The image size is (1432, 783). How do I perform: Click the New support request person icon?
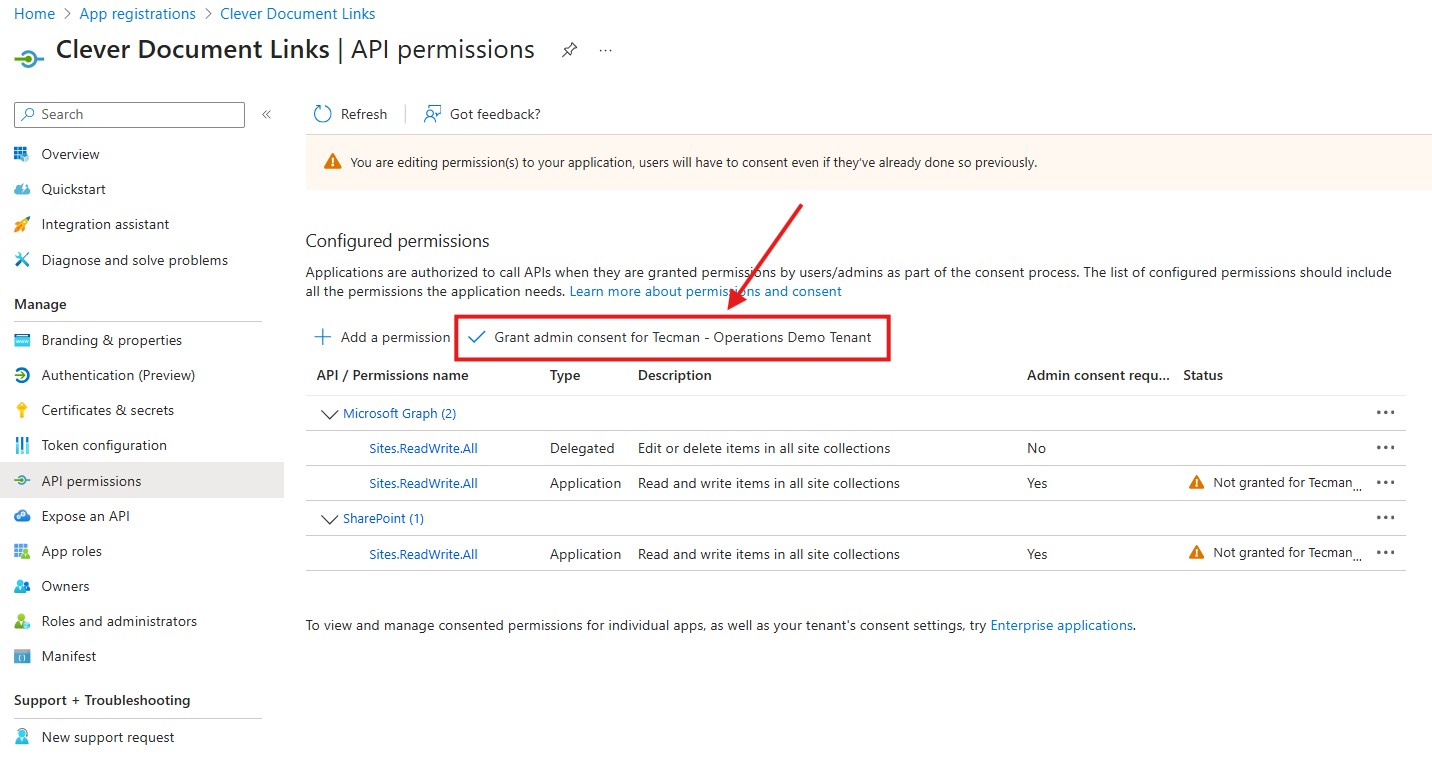[x=22, y=737]
